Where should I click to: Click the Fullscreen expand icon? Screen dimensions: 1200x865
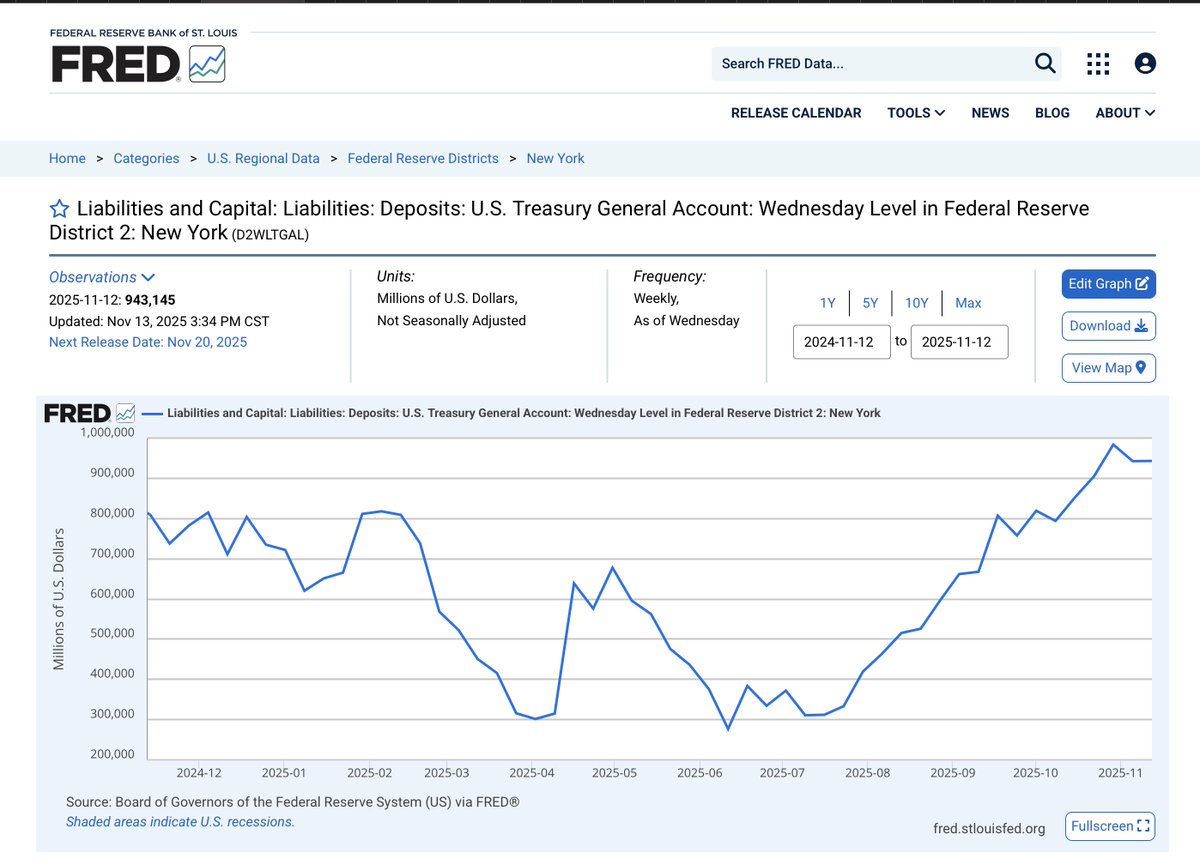tap(1141, 826)
